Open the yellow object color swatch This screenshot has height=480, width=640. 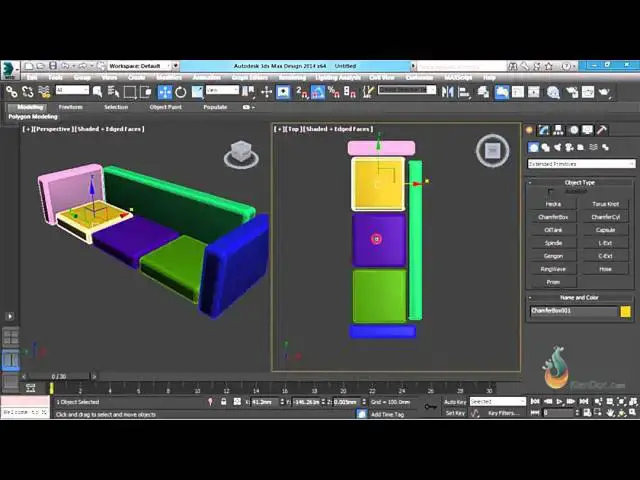626,311
